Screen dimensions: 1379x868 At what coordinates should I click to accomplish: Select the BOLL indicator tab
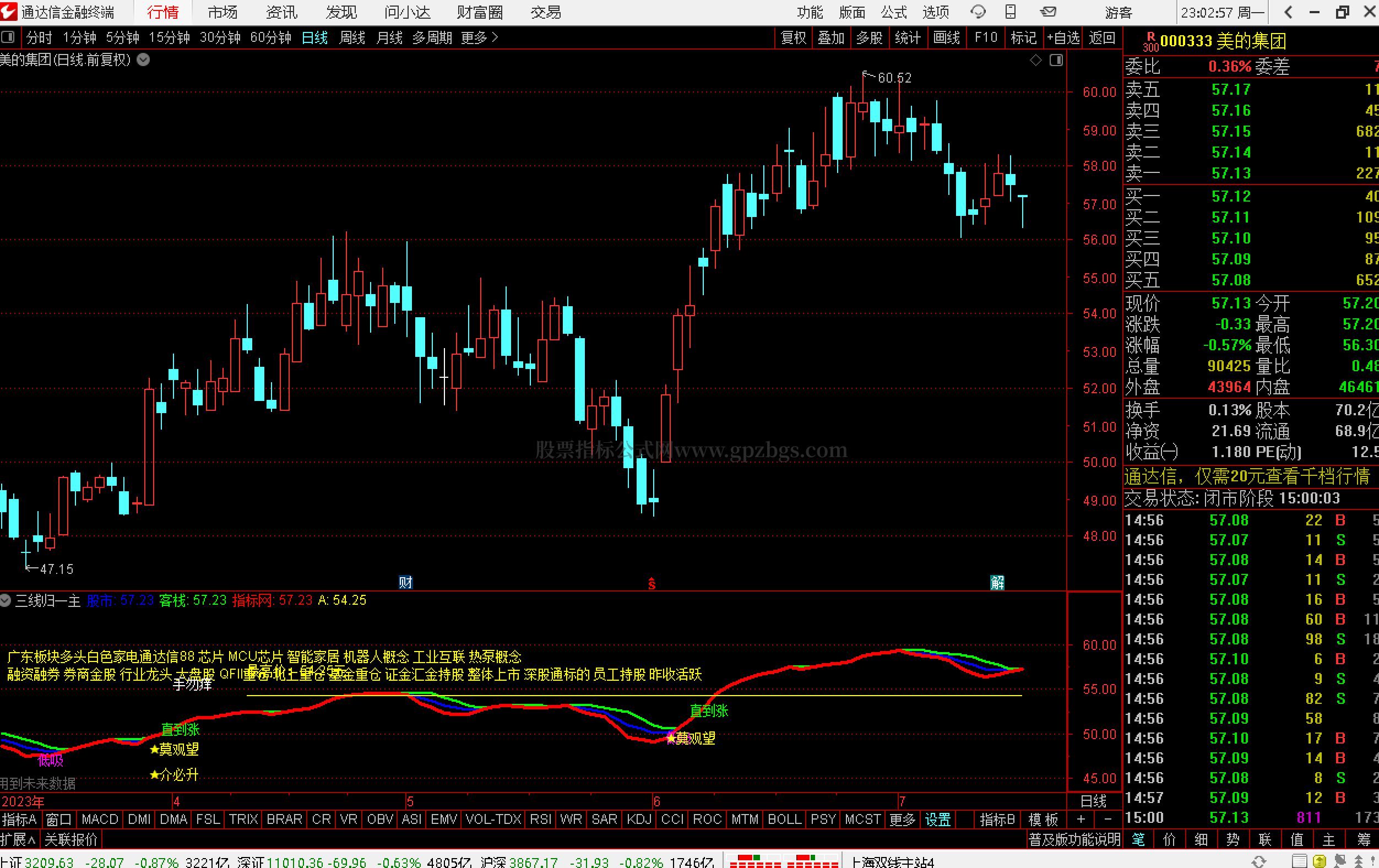coord(784,820)
